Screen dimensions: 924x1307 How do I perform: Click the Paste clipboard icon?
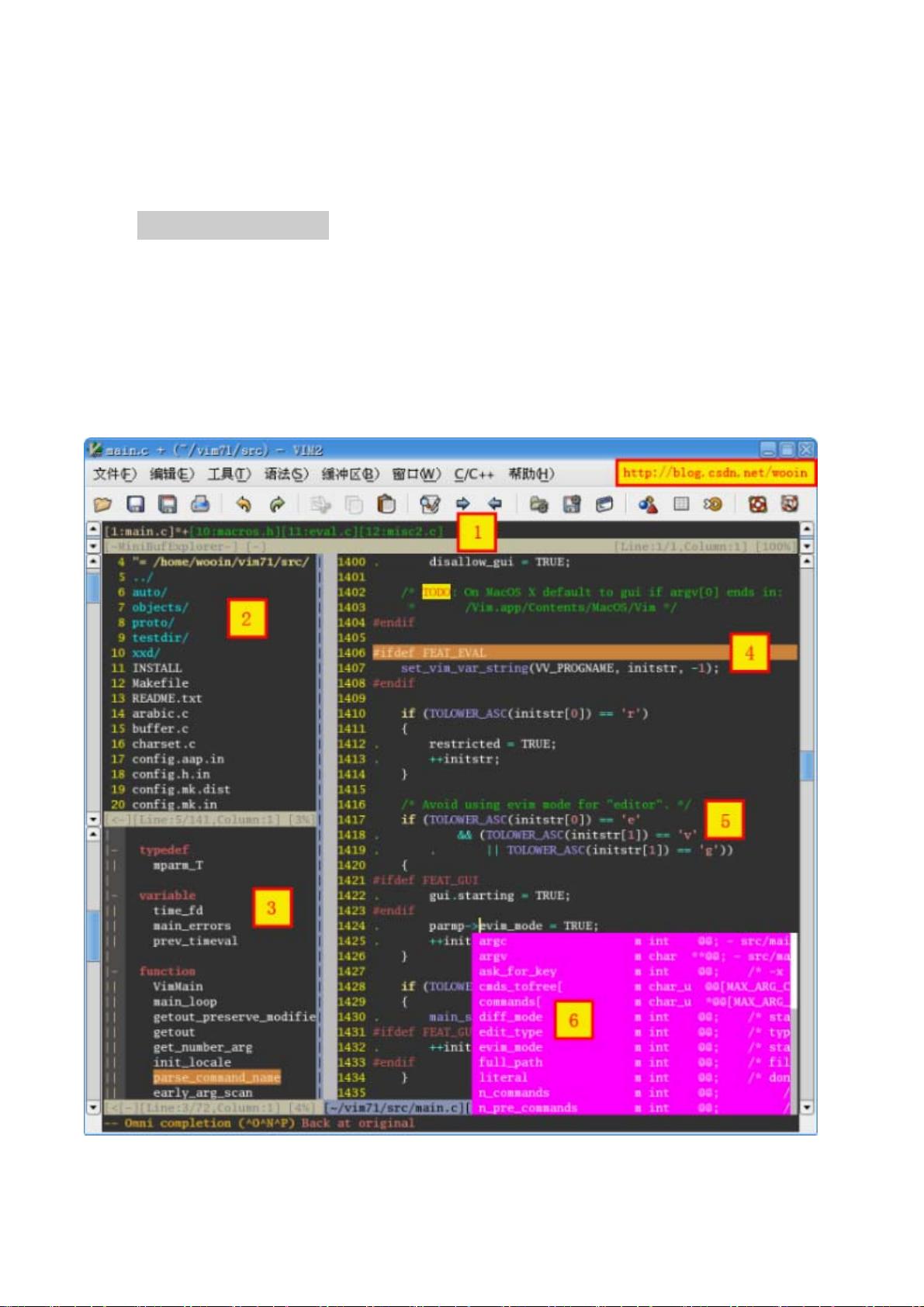pos(386,505)
